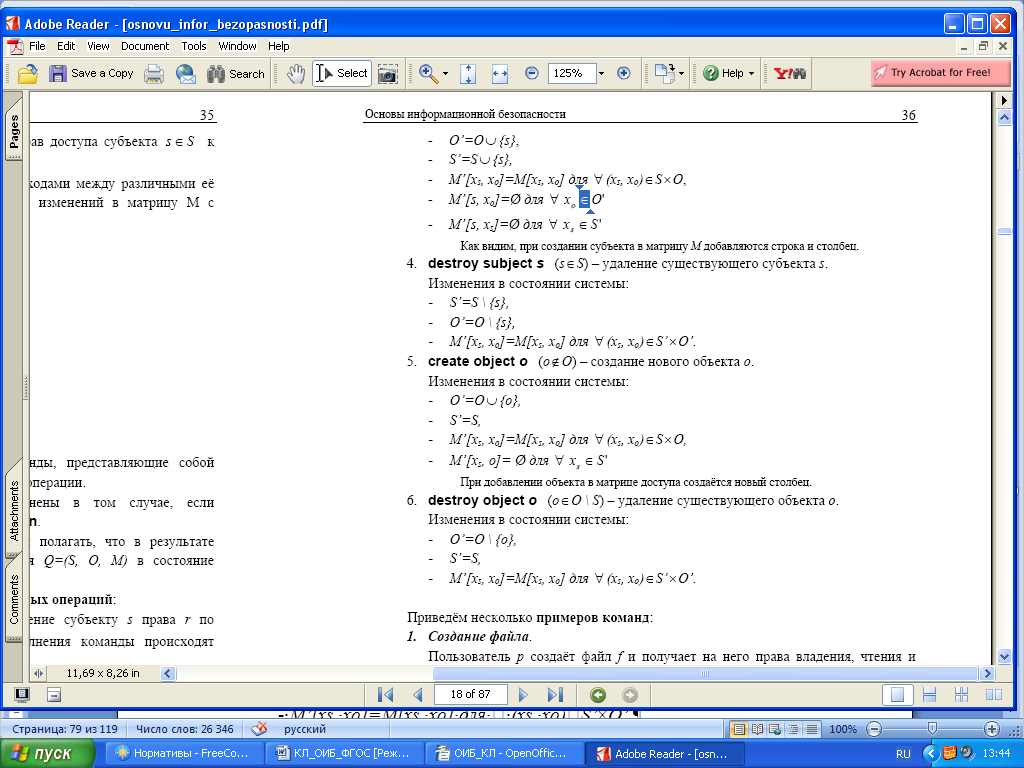Click the zoom in plus button
This screenshot has height=768, width=1024.
(x=624, y=73)
